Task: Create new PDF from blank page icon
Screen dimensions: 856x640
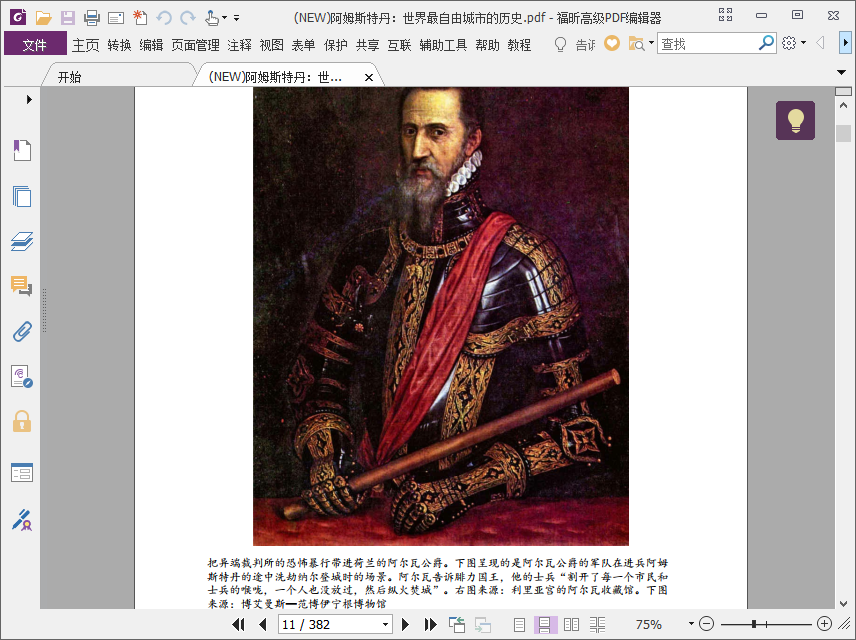Action: 140,17
